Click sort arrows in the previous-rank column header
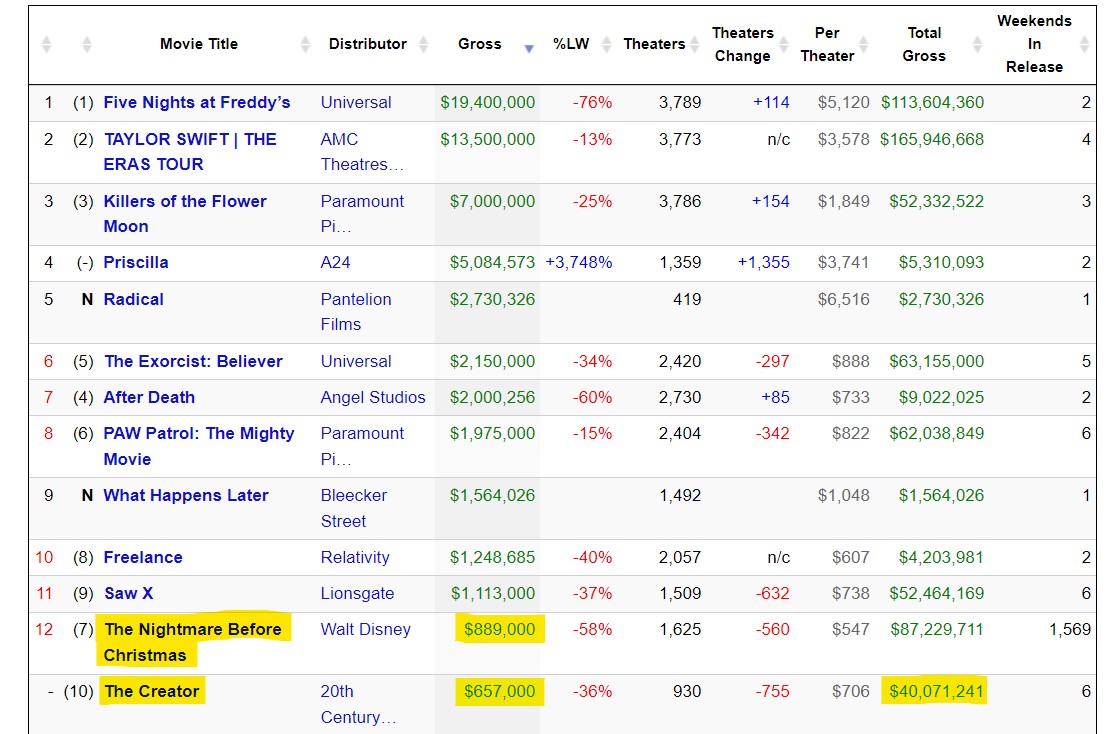Screen dimensions: 1117x734 (x=87, y=44)
